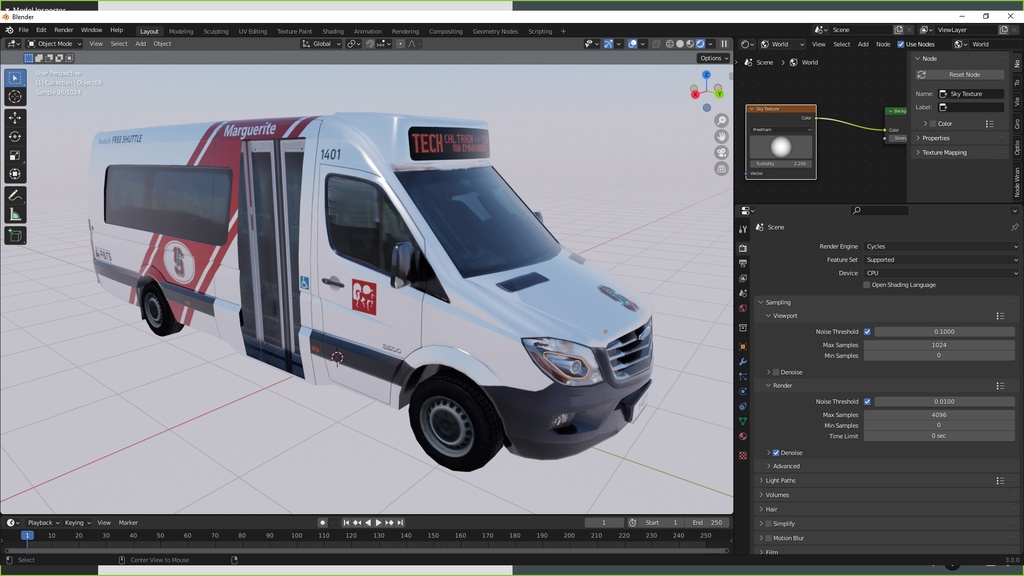1024x576 pixels.
Task: Open the Modifier Properties wrench tab
Action: click(x=743, y=360)
